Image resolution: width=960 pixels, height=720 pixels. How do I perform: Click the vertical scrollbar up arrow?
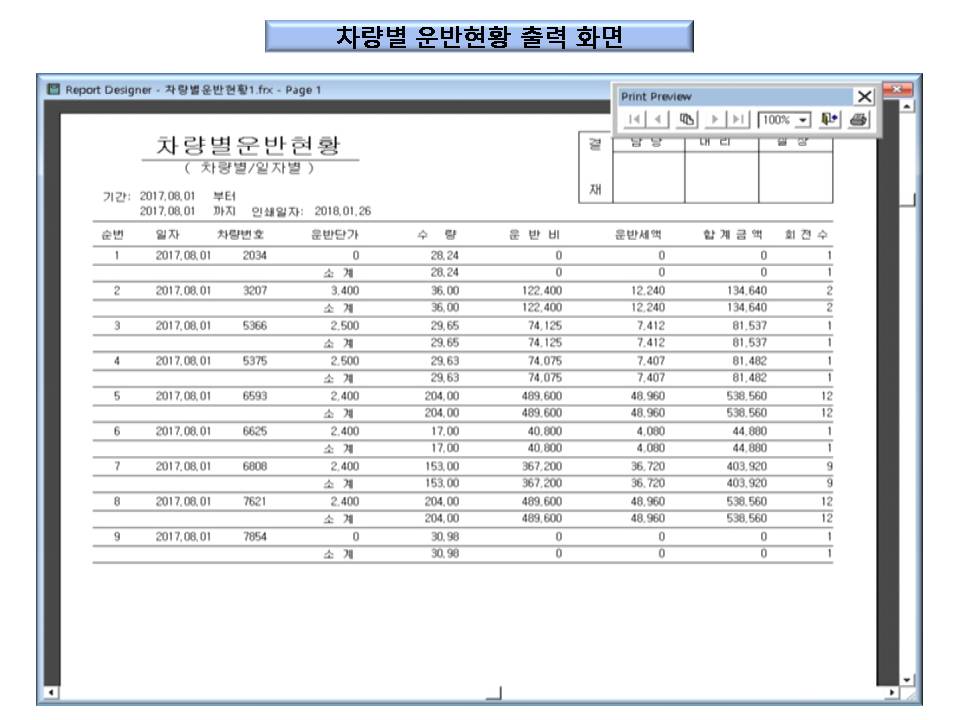907,106
